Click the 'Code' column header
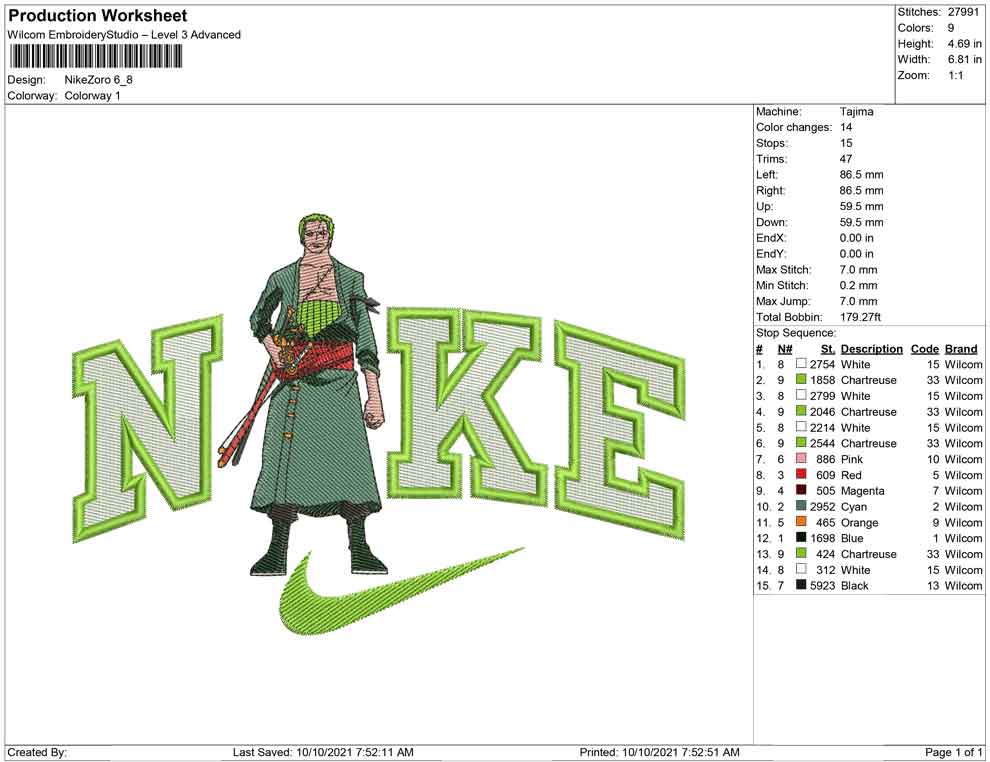This screenshot has width=990, height=762. click(924, 348)
